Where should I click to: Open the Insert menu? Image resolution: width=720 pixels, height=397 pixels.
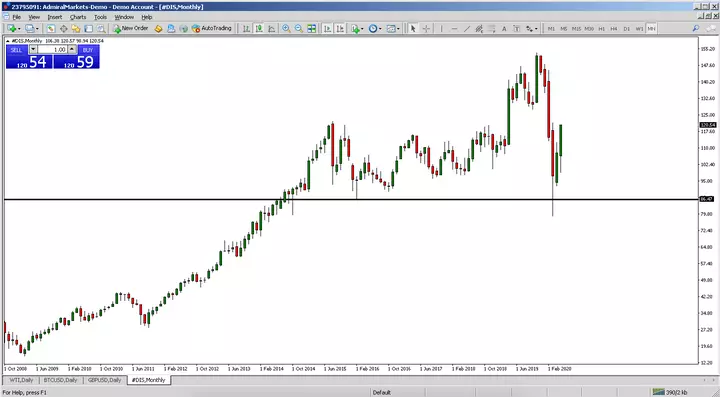tap(55, 17)
